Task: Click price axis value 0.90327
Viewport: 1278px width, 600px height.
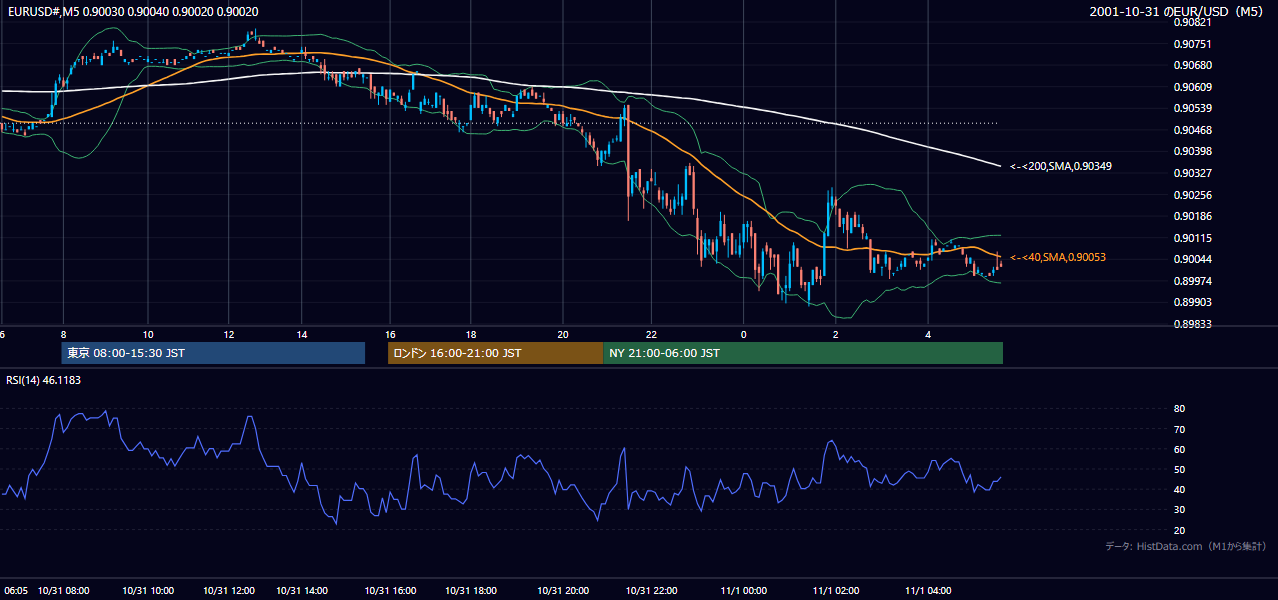Action: 1193,173
